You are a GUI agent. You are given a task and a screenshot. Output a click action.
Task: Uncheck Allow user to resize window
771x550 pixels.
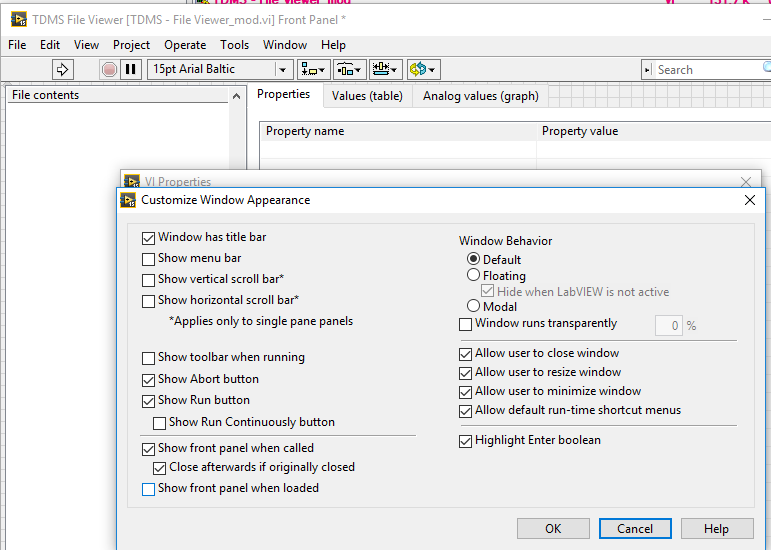[465, 374]
